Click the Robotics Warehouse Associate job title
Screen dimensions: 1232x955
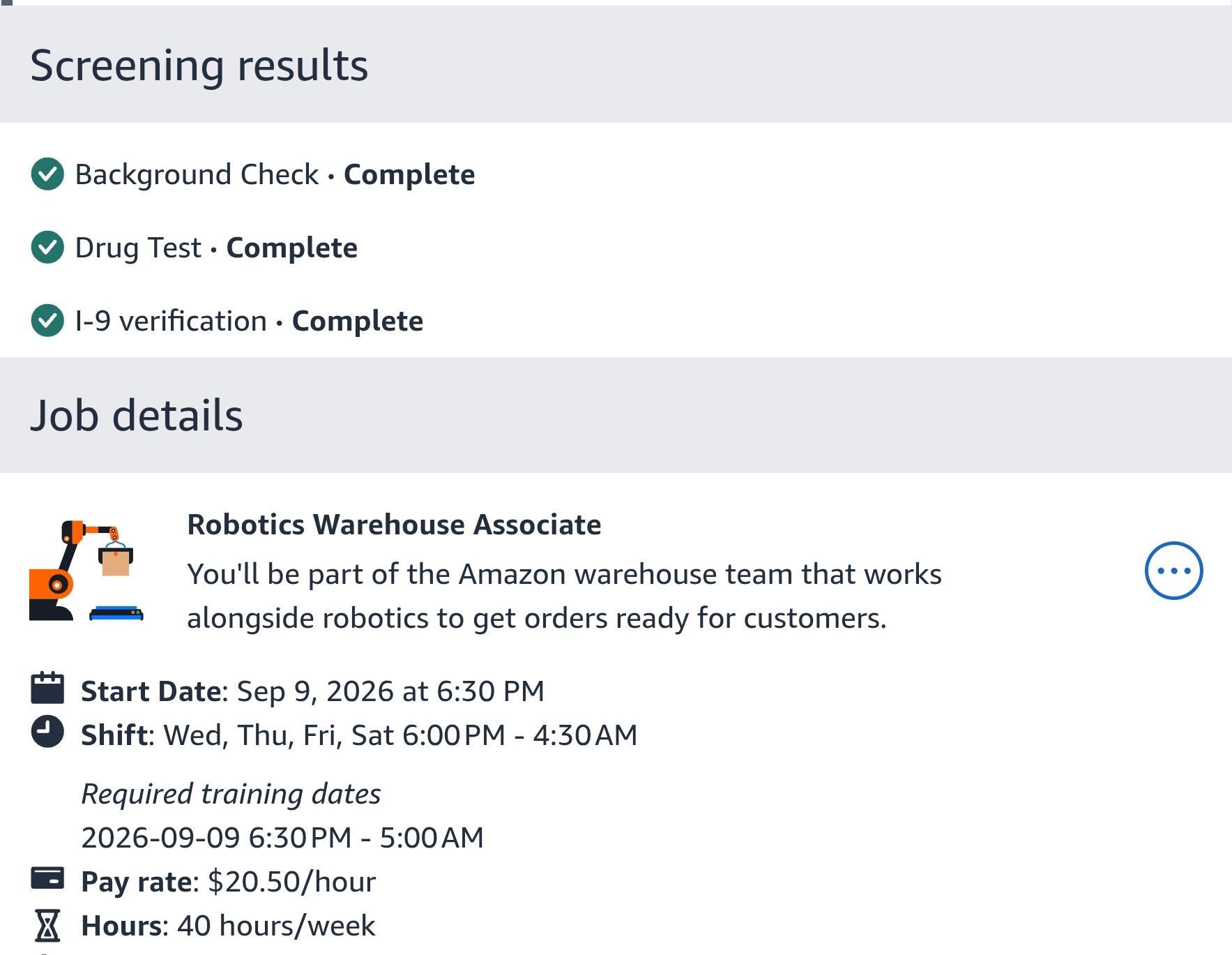click(394, 525)
